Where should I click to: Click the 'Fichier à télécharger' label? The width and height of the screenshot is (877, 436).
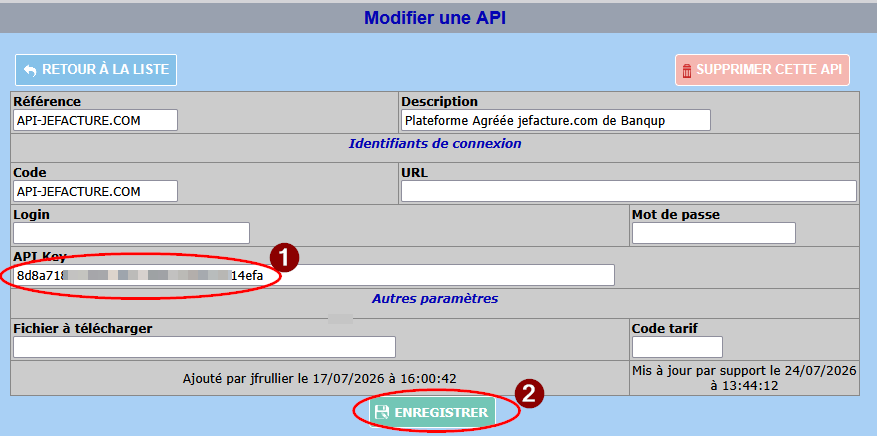[83, 329]
